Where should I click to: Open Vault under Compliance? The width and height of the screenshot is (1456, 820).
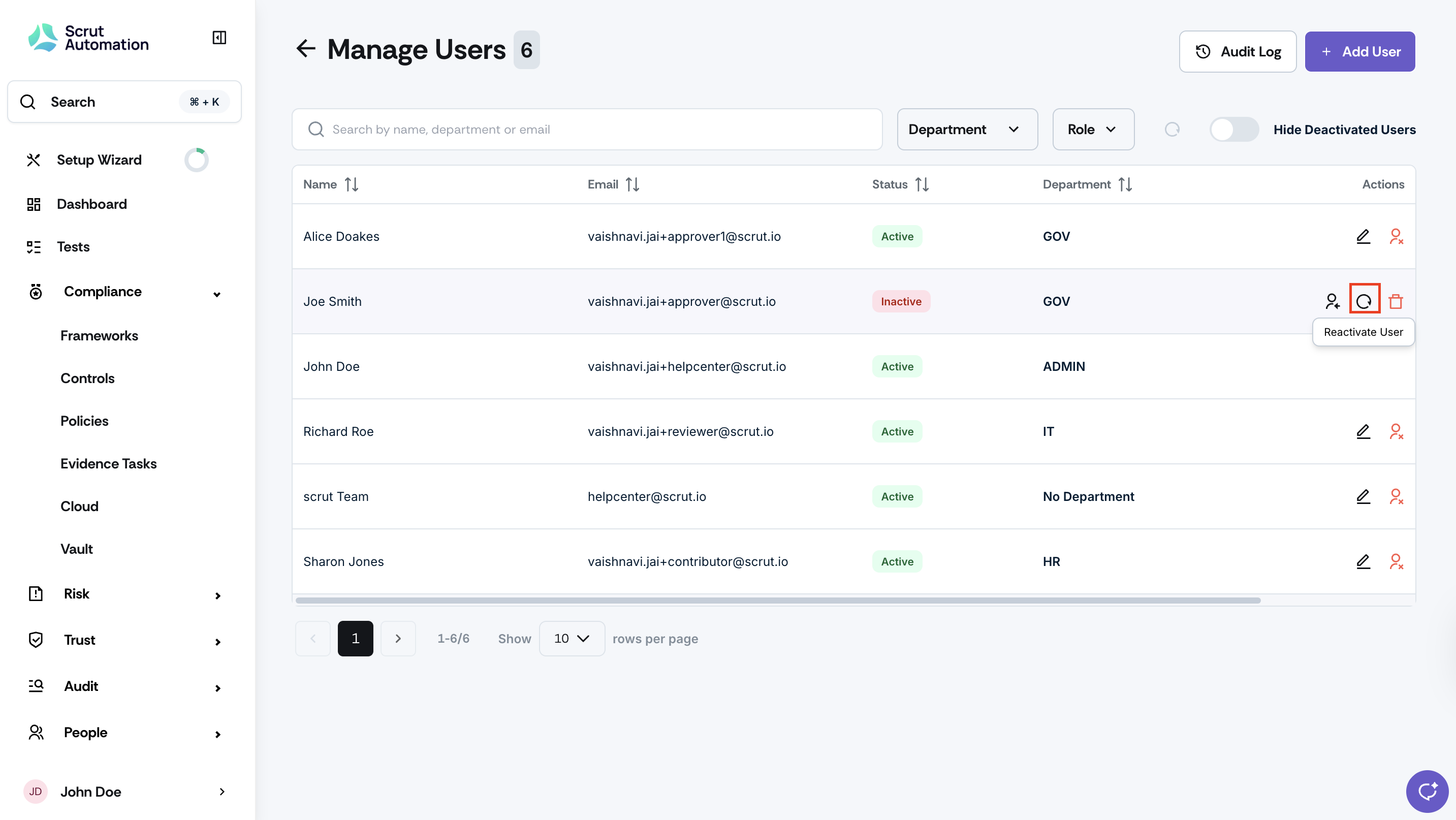tap(76, 549)
